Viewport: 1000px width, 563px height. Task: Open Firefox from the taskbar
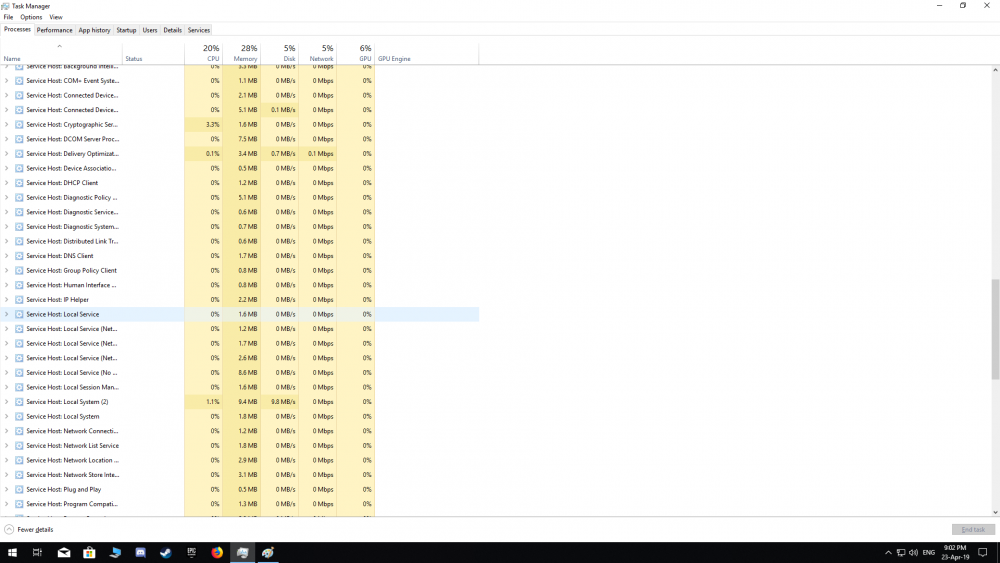(217, 553)
